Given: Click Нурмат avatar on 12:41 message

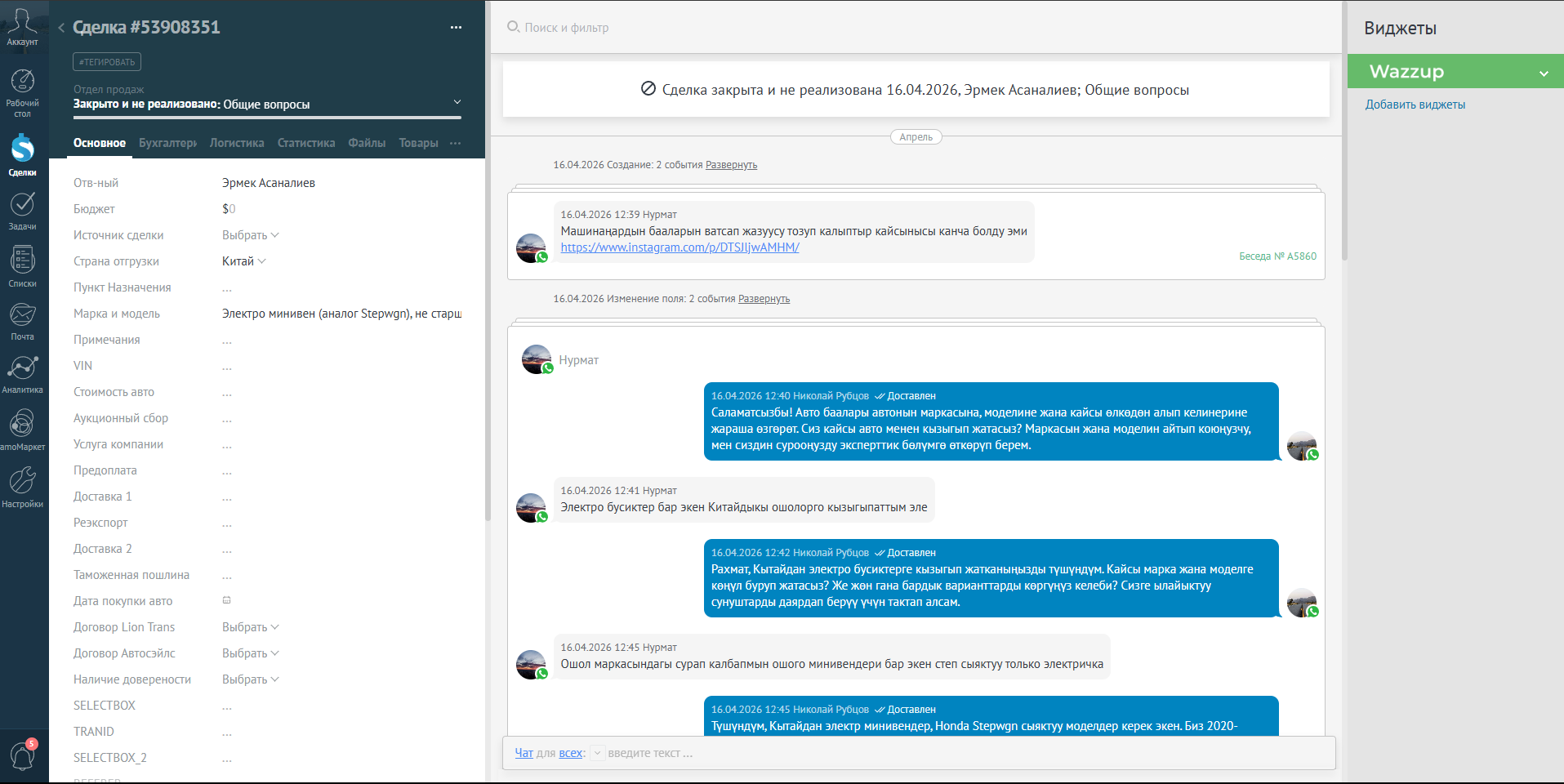Looking at the screenshot, I should [x=532, y=508].
